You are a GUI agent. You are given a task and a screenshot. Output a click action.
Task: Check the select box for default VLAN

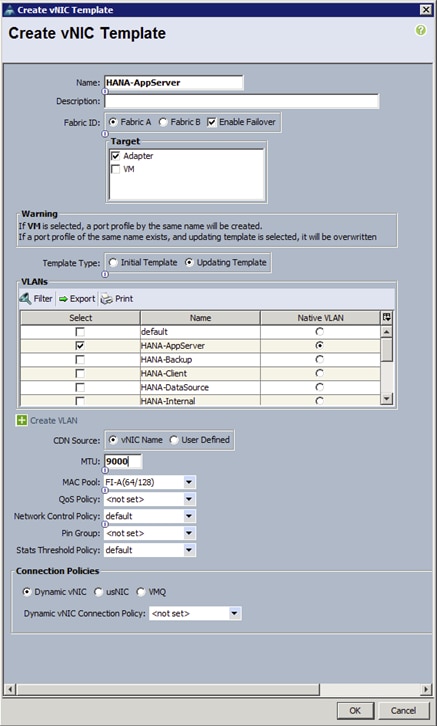point(80,332)
